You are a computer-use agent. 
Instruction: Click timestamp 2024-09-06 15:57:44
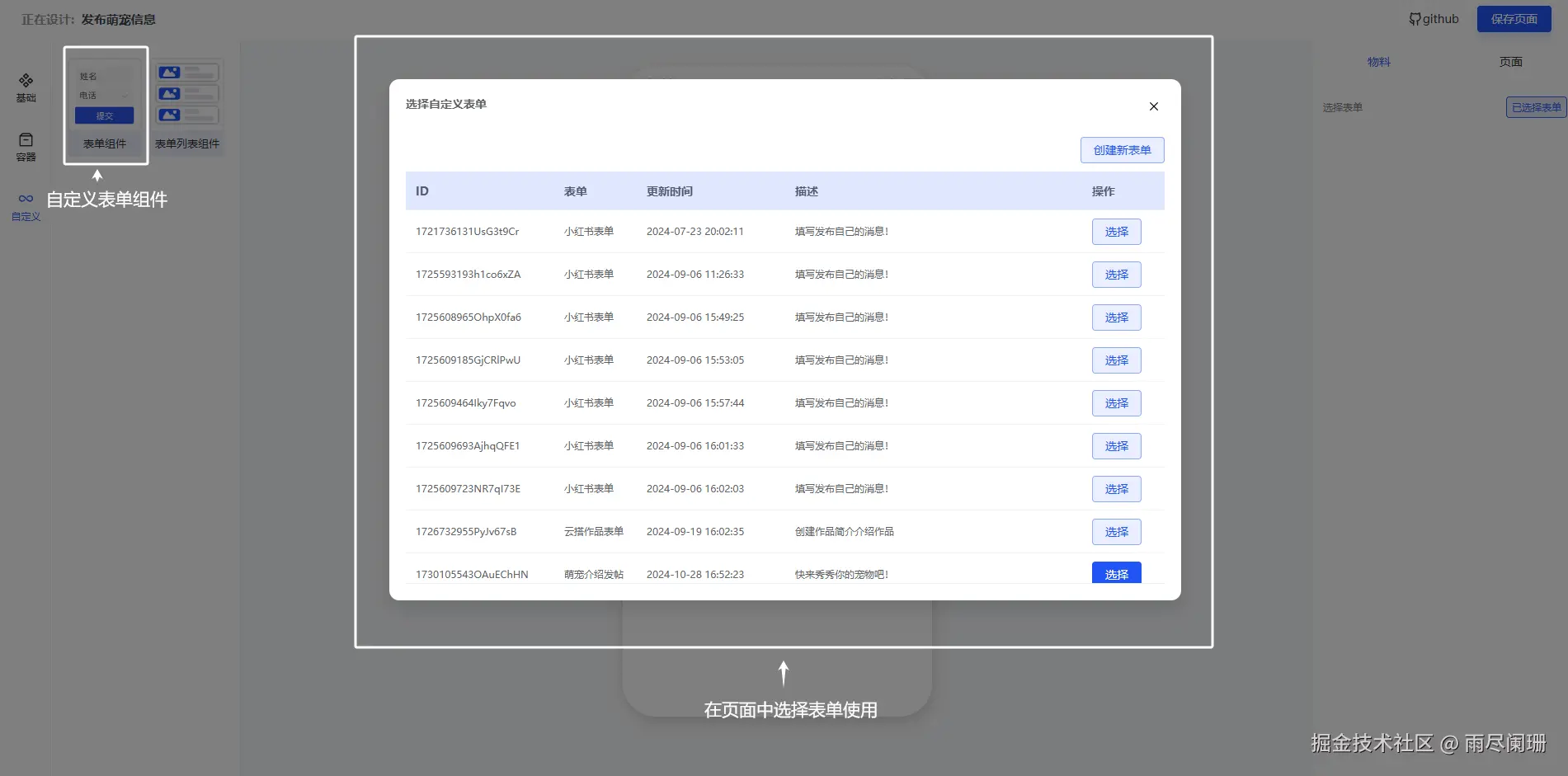pyautogui.click(x=695, y=403)
